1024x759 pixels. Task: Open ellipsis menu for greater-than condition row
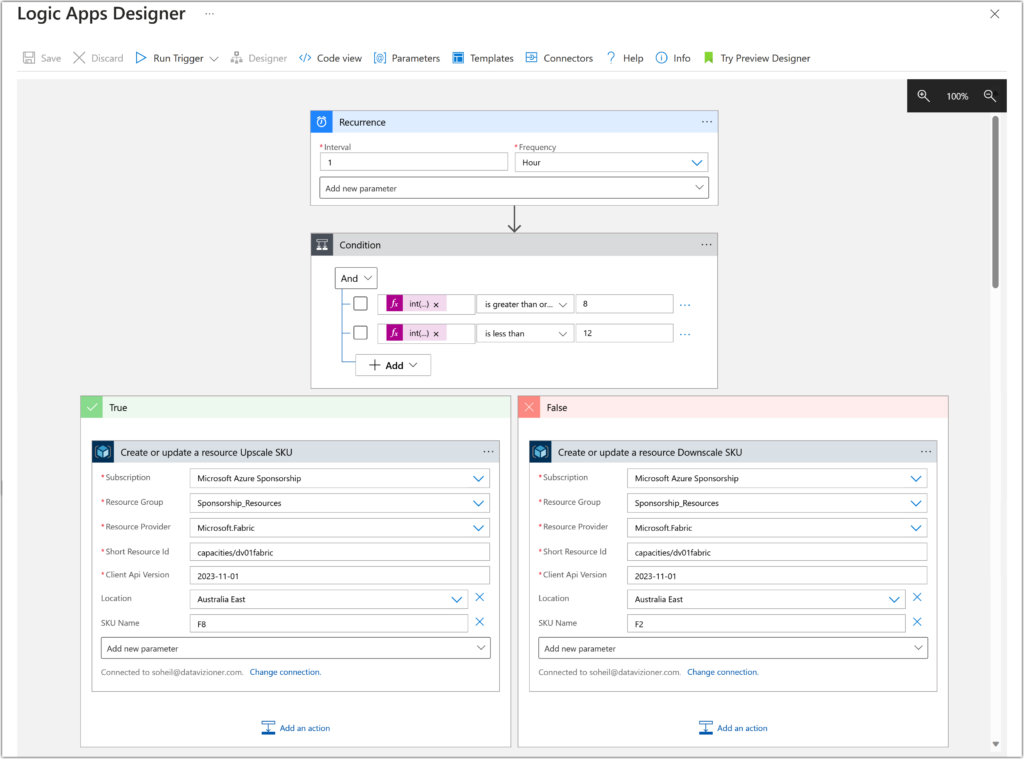tap(685, 305)
